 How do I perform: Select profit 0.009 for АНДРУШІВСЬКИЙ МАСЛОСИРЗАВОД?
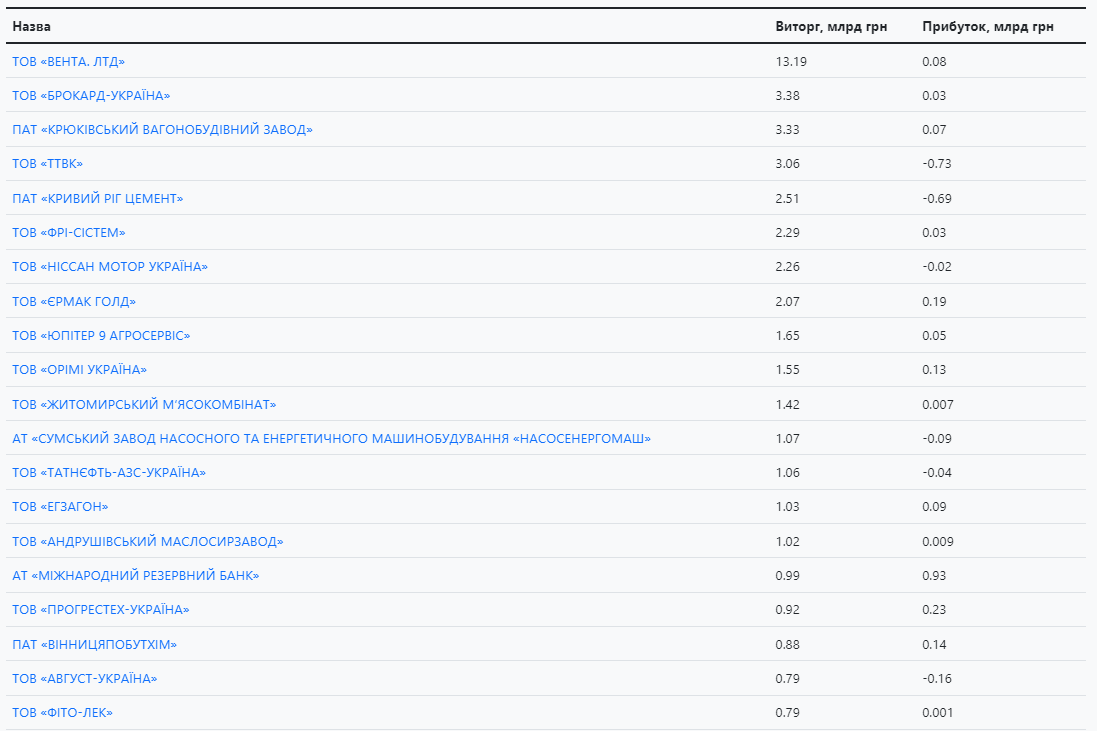coord(937,542)
